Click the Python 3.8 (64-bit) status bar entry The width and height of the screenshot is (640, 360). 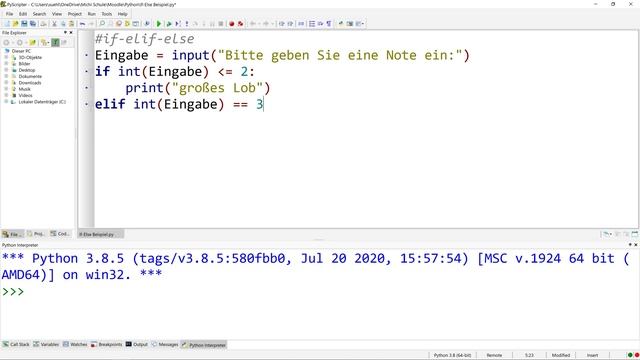click(x=452, y=355)
